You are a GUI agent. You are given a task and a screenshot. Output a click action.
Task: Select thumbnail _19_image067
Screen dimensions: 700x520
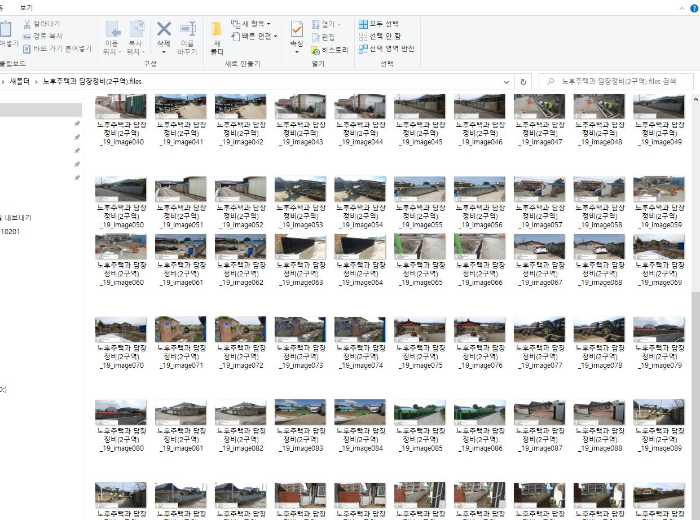[539, 247]
